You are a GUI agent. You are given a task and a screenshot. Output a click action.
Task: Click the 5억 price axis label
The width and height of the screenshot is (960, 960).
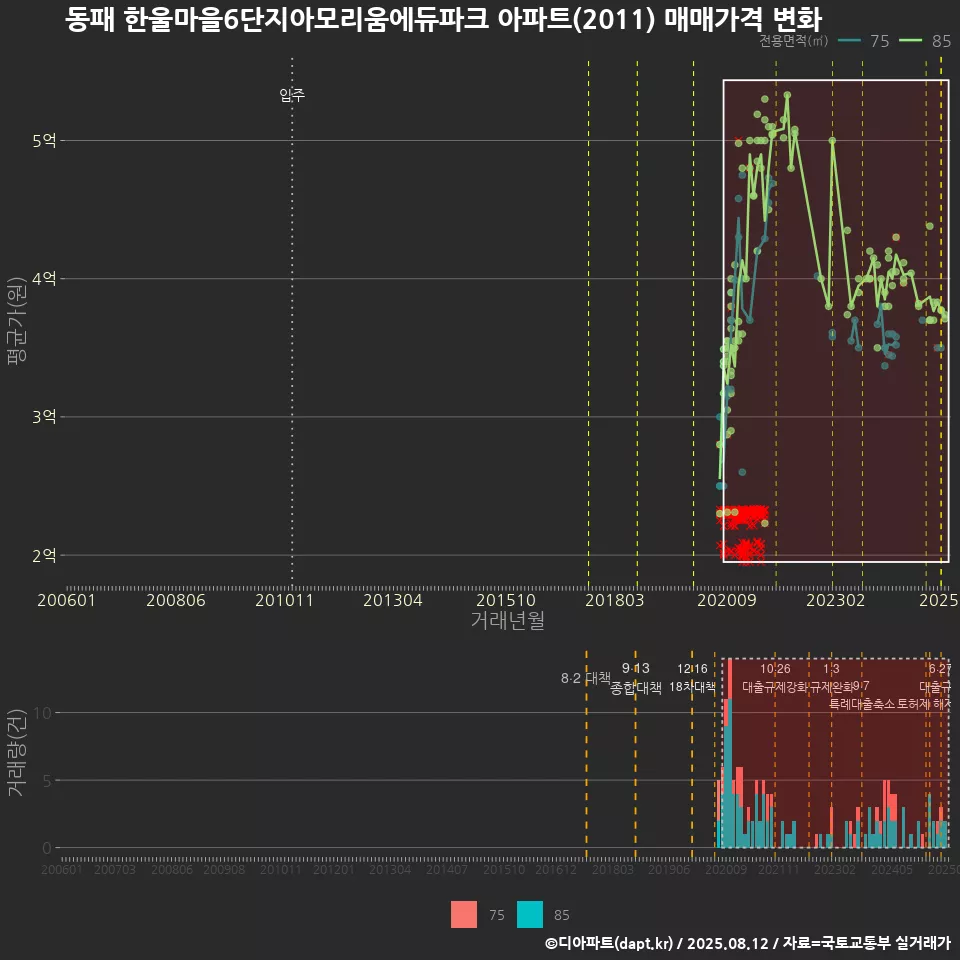click(x=44, y=141)
